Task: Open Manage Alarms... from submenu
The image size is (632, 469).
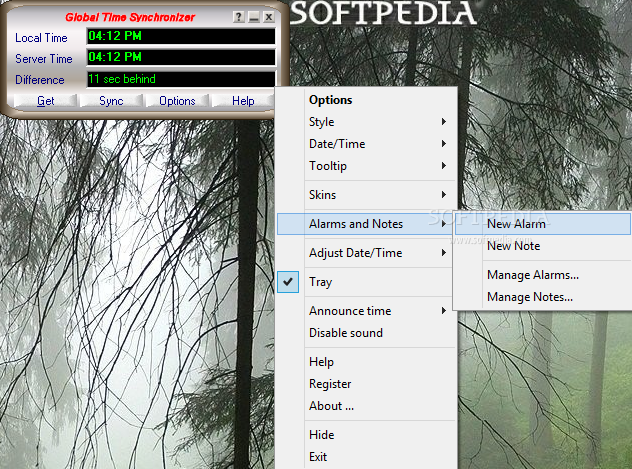Action: tap(543, 275)
